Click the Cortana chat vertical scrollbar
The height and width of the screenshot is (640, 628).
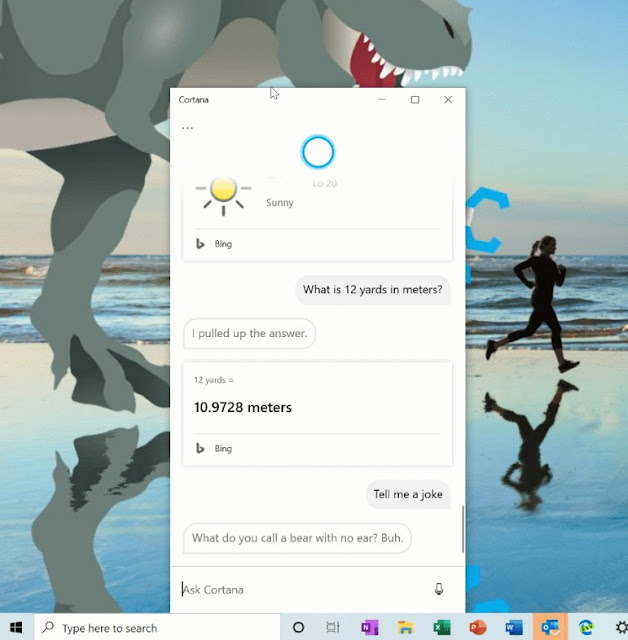tap(463, 529)
